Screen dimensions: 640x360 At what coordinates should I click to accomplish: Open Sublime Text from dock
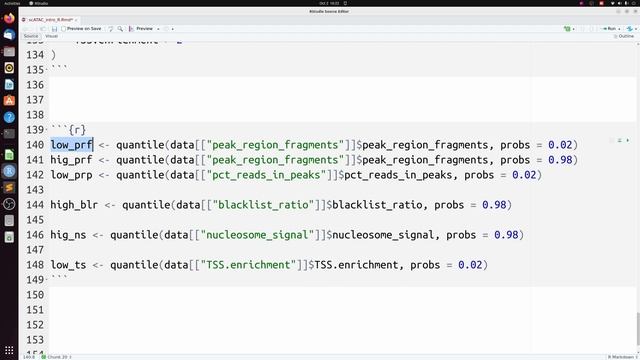[x=9, y=188]
